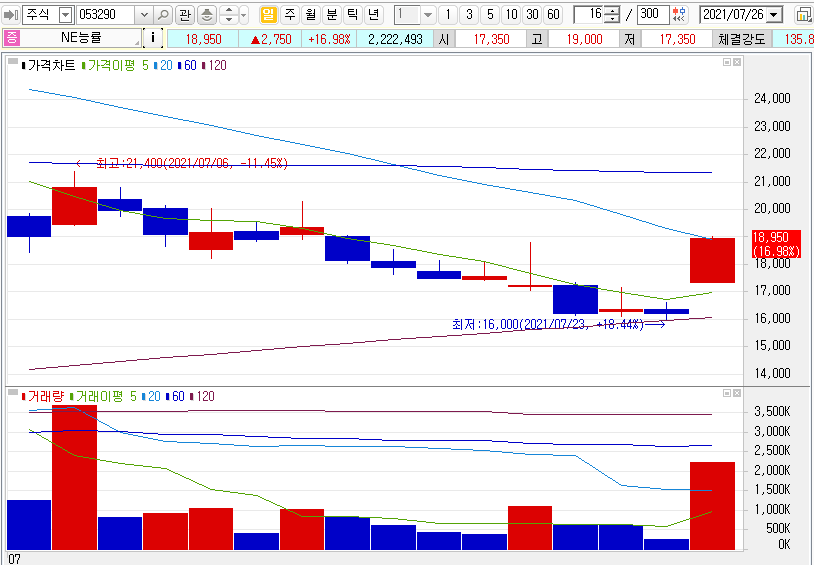Click the candle count field showing 16
This screenshot has width=814, height=565.
click(589, 15)
